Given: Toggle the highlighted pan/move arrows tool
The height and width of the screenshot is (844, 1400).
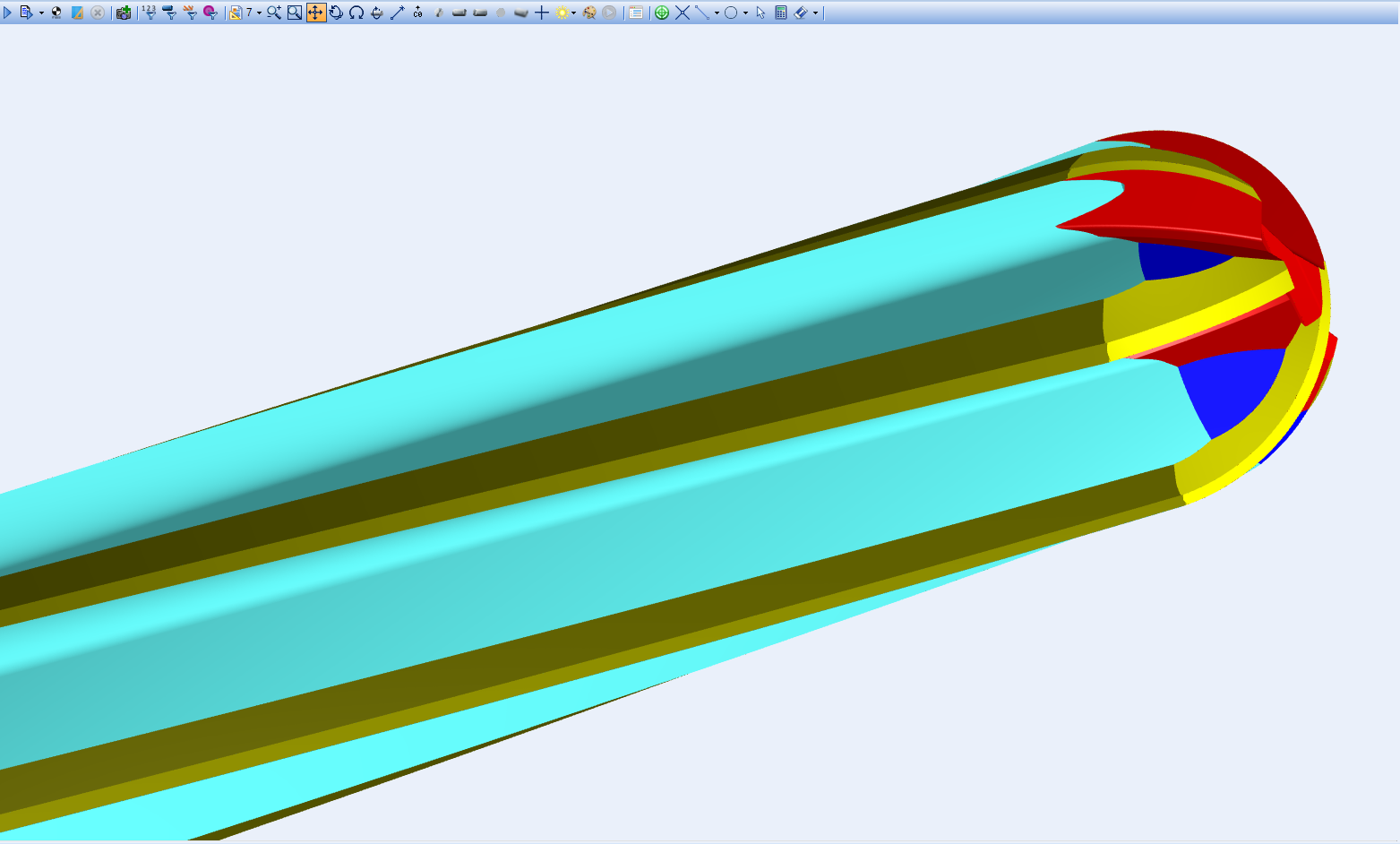Looking at the screenshot, I should point(315,13).
